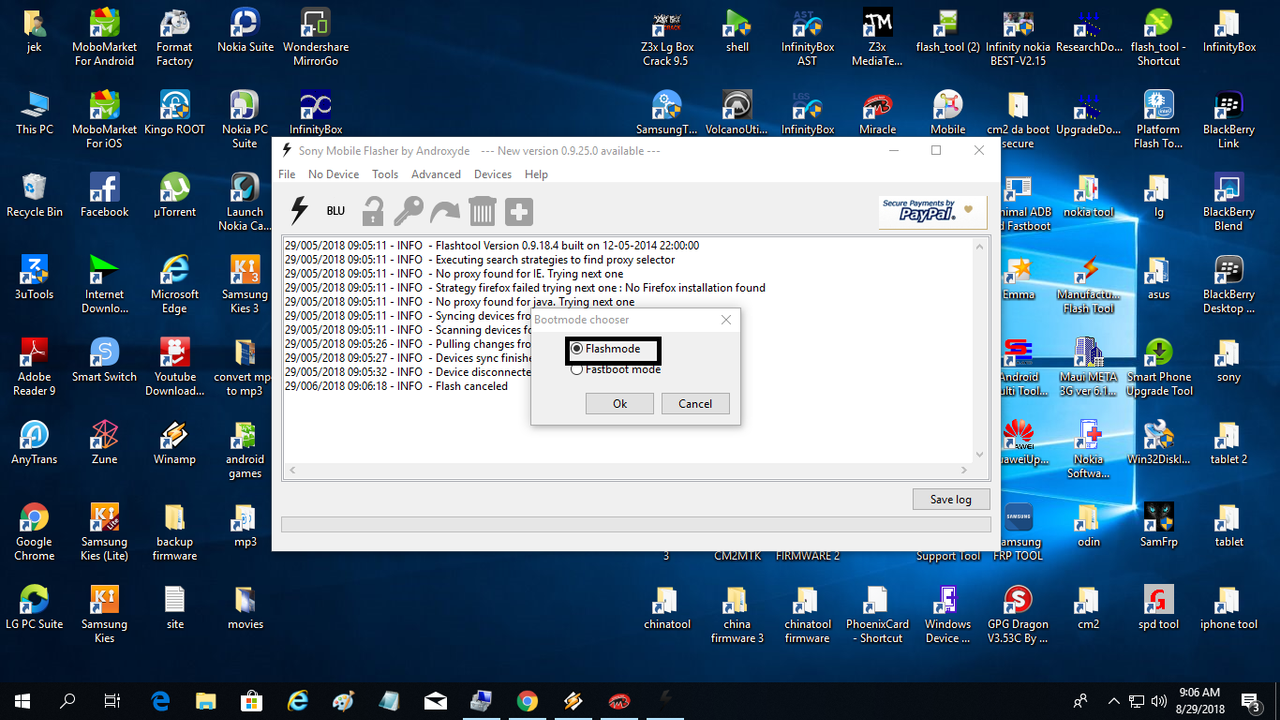Select the GPG Dragon desktop icon
This screenshot has height=720, width=1280.
tap(1018, 614)
